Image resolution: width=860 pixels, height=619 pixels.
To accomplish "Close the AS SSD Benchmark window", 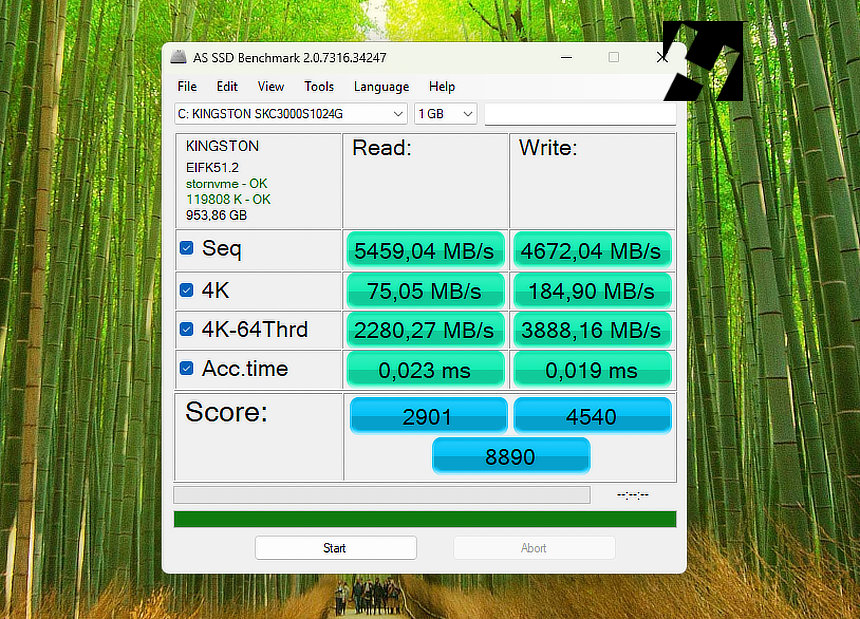I will 662,58.
